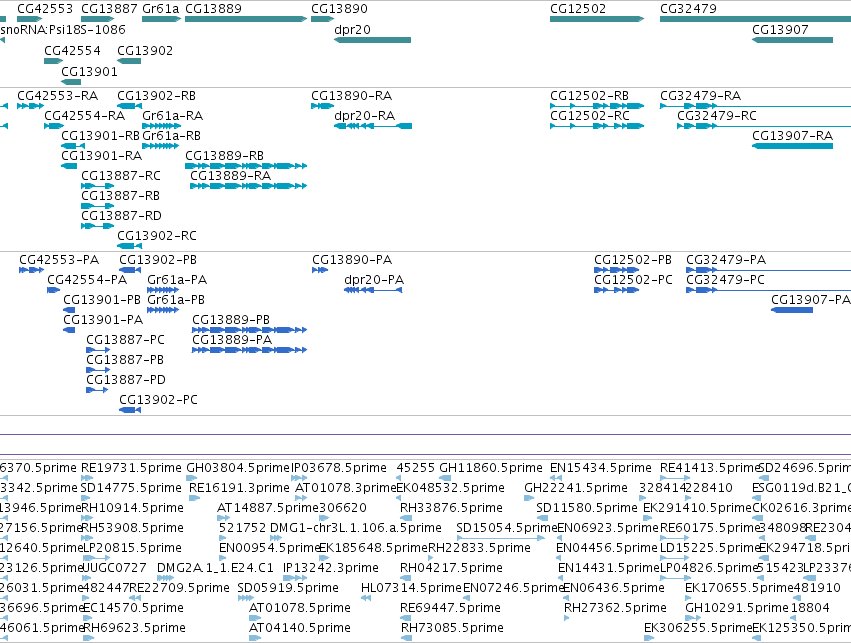This screenshot has height=643, width=851.
Task: Click the CG13889-RB transcript label
Action: pos(225,156)
